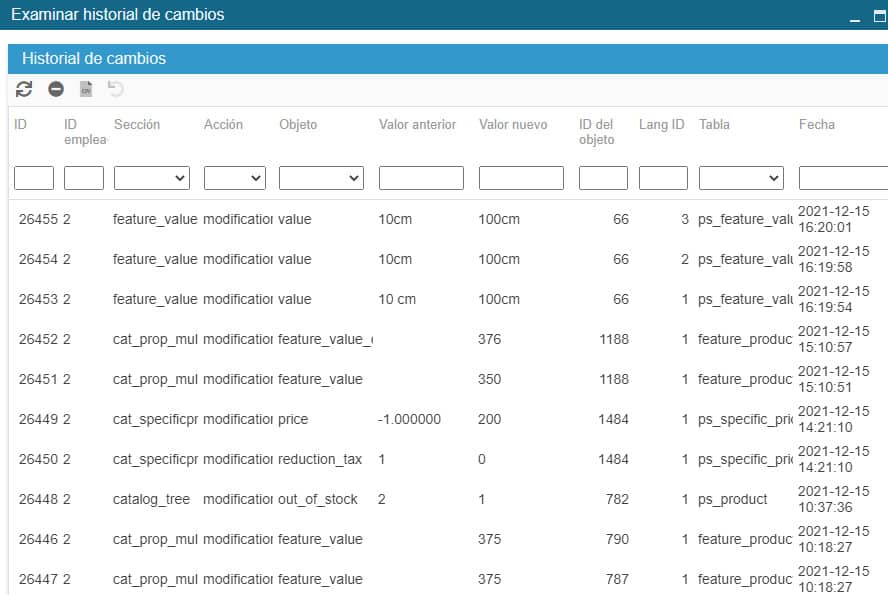Open the Tabla filter dropdown
Image resolution: width=888 pixels, height=595 pixels.
[x=740, y=178]
